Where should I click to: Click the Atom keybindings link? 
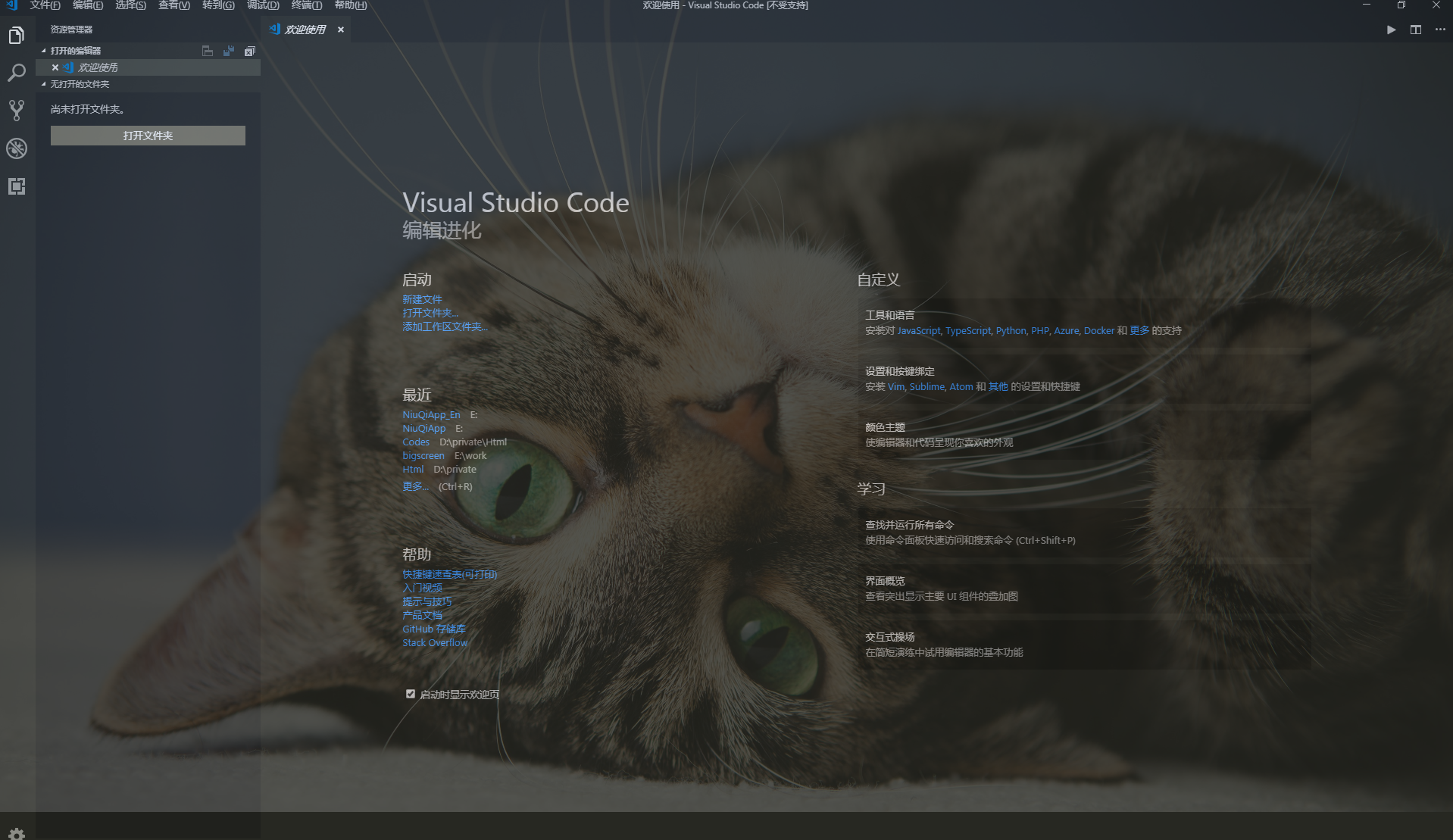pyautogui.click(x=961, y=386)
